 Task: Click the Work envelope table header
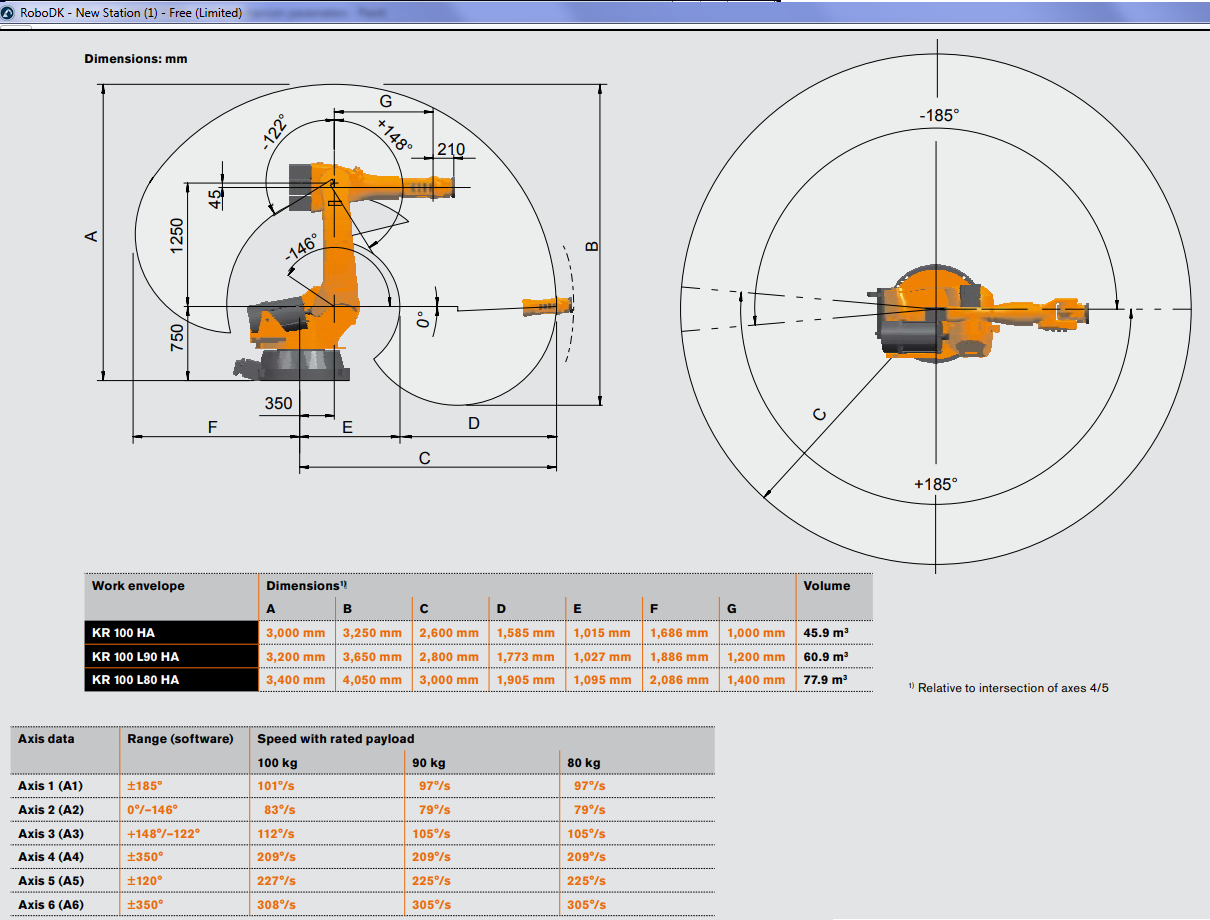click(138, 586)
